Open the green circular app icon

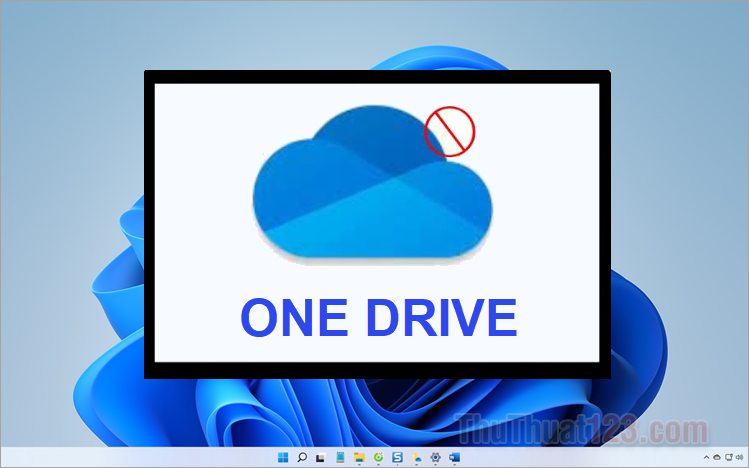tap(378, 457)
